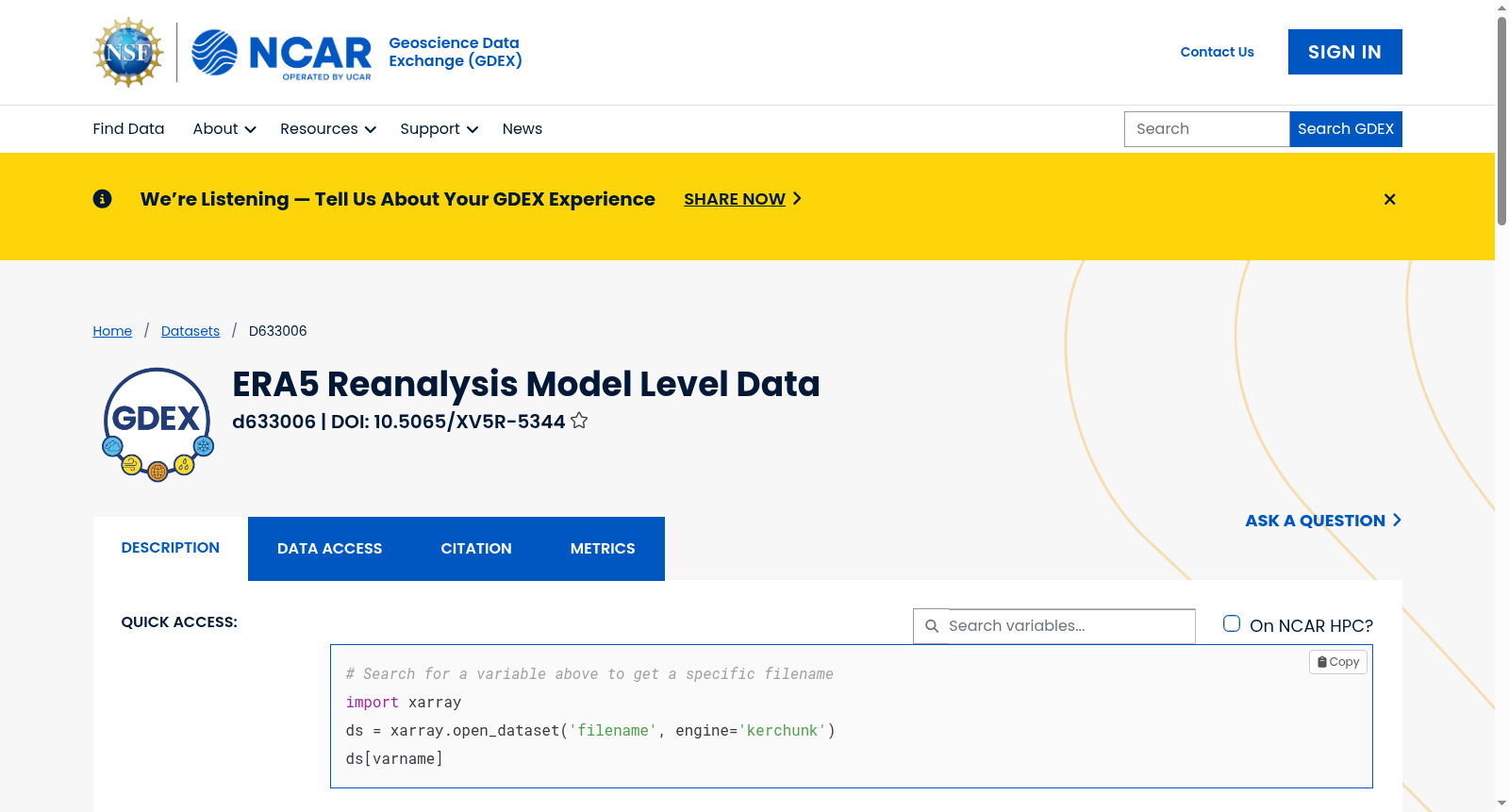
Task: Open the Share Now link
Action: [x=742, y=199]
